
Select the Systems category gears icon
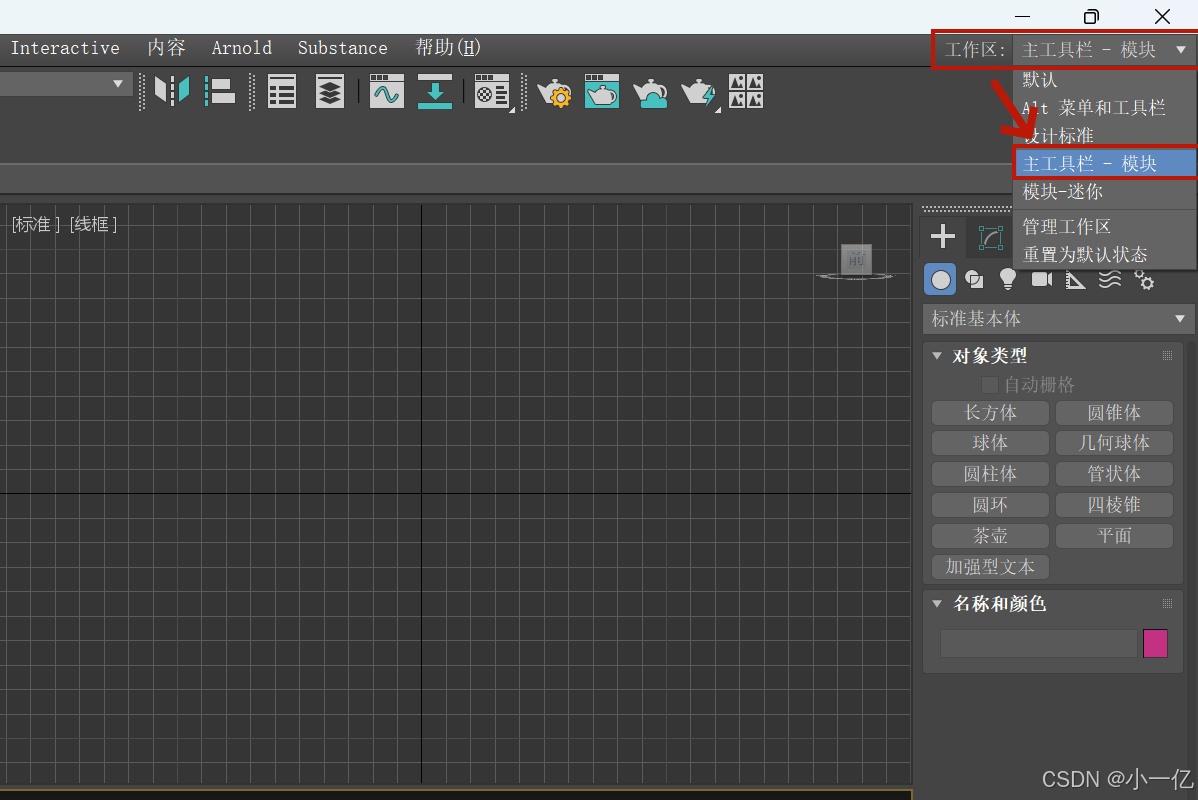[x=1144, y=280]
